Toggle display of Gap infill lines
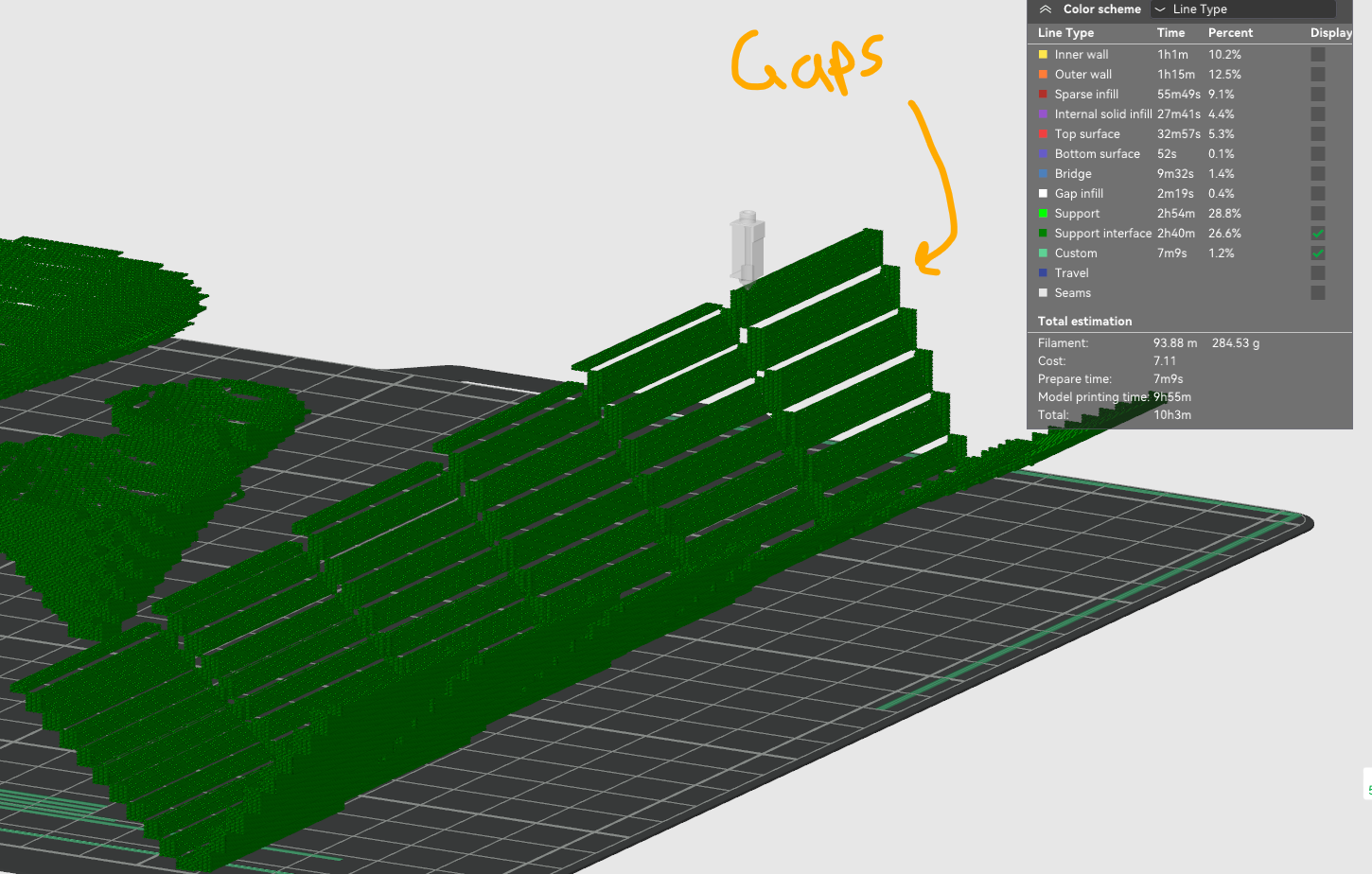1372x874 pixels. pos(1318,194)
